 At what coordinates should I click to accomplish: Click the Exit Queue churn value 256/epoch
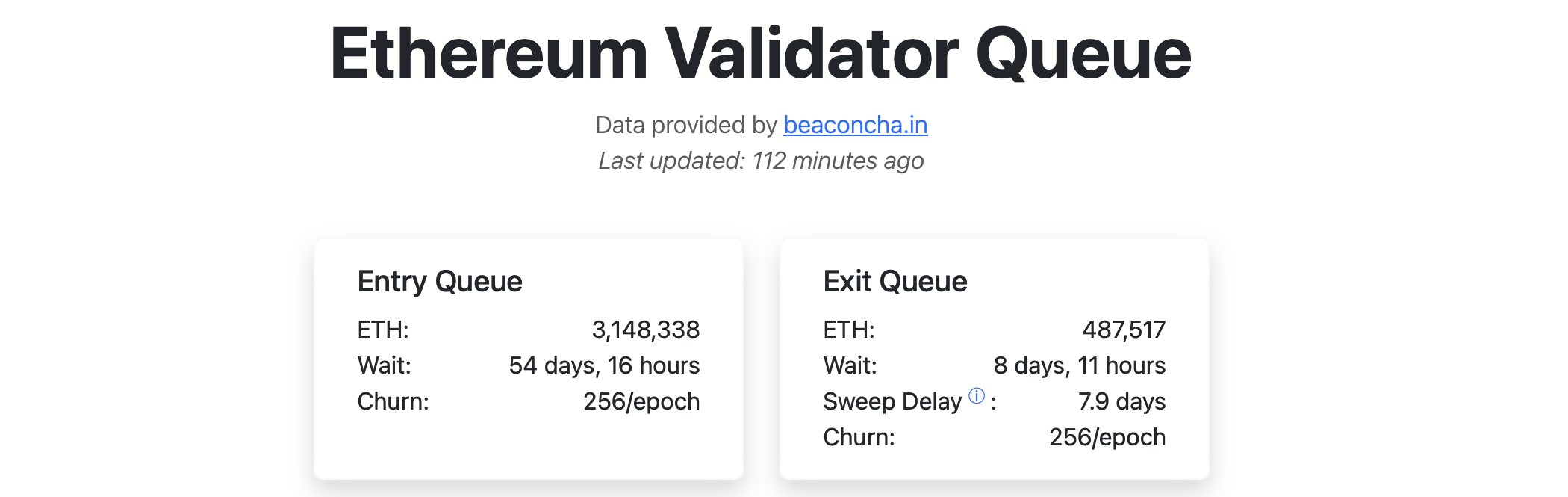(x=1107, y=437)
